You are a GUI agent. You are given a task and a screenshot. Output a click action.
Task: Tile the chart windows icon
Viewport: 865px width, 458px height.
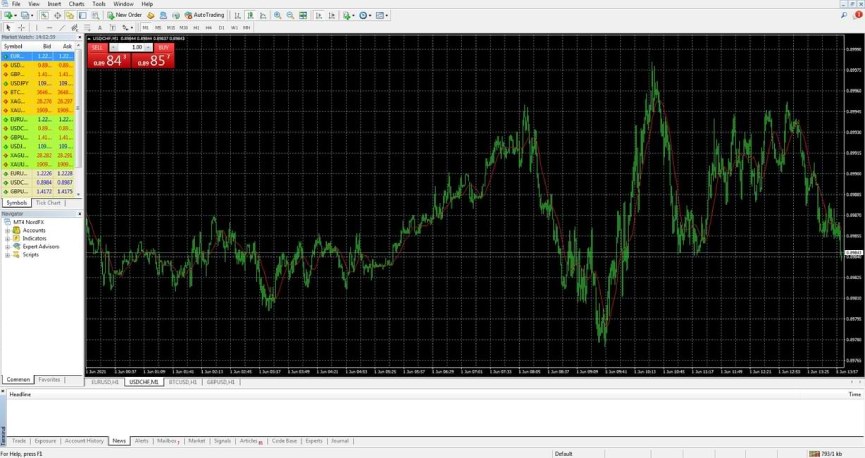point(303,15)
